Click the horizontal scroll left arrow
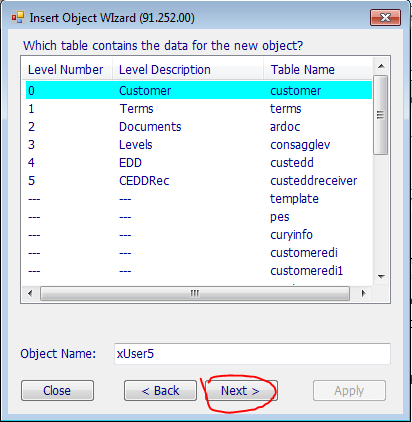Screen dimensions: 412x422 click(x=30, y=293)
